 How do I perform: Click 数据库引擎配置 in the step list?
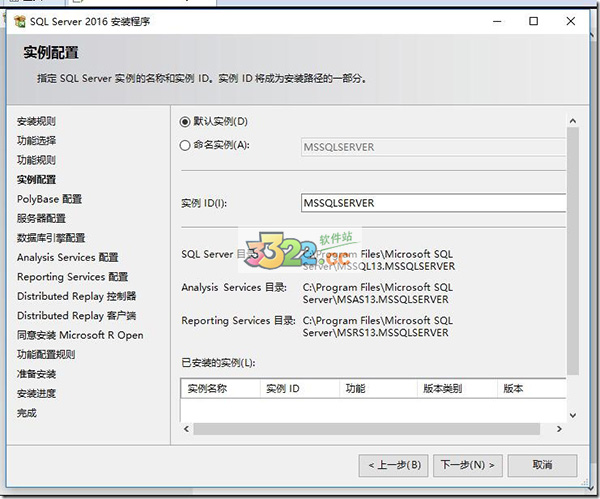pos(51,238)
